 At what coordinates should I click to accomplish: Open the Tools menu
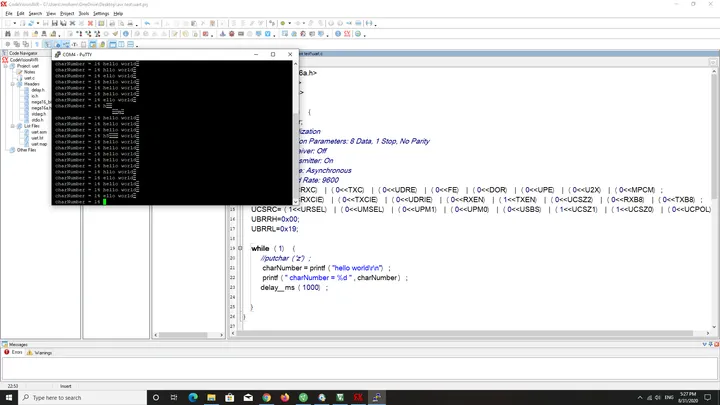[84, 13]
